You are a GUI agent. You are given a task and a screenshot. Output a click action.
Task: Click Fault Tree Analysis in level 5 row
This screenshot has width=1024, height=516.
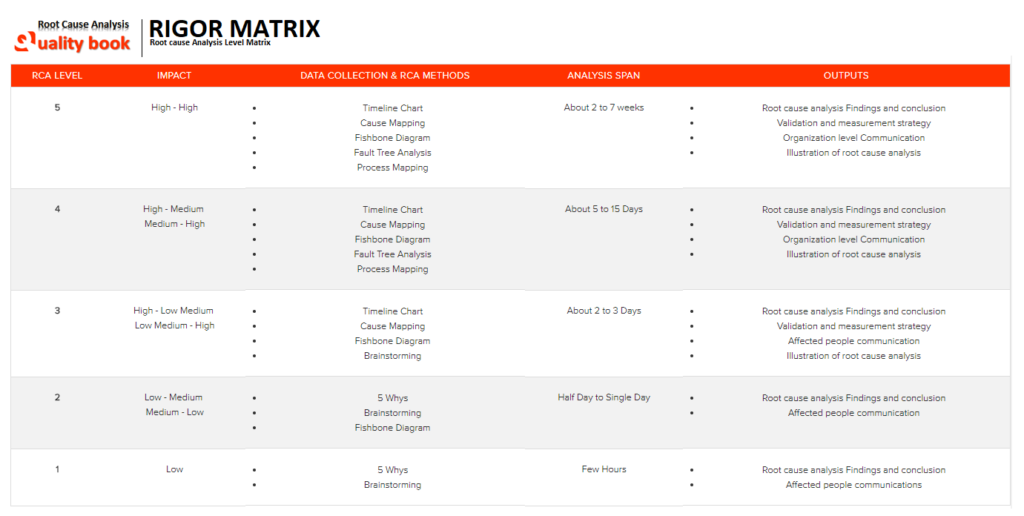392,153
